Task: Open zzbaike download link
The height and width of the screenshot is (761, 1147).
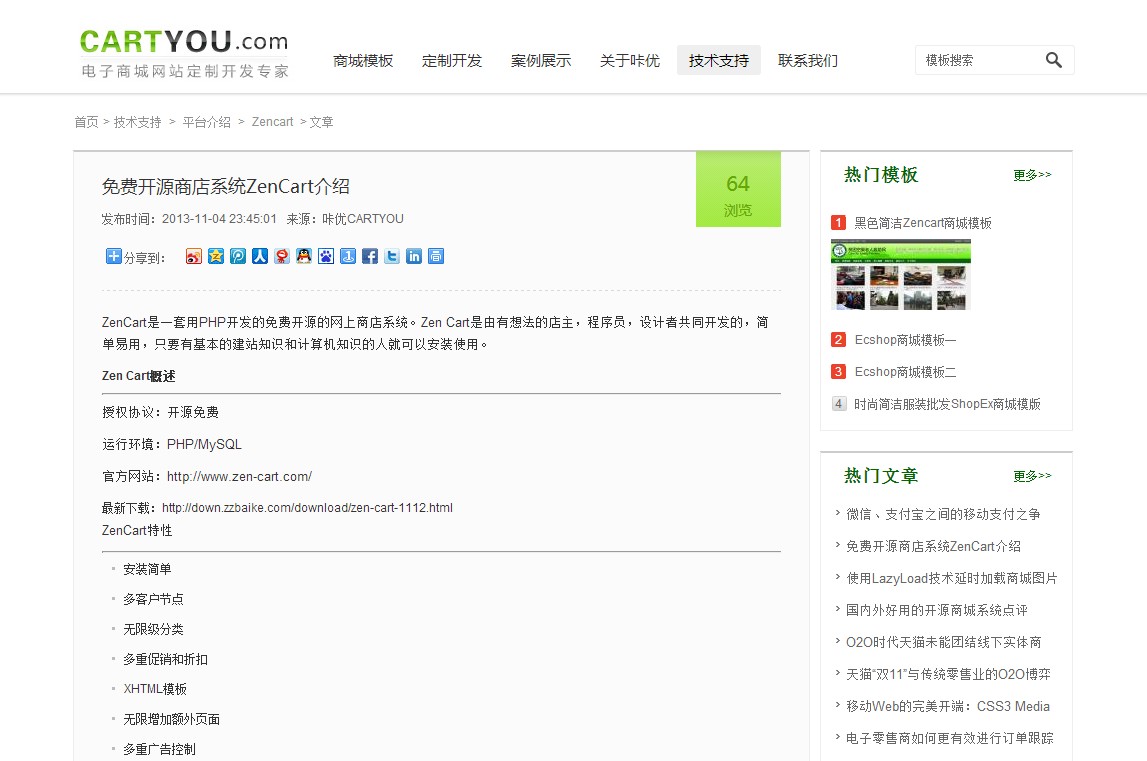Action: [307, 508]
